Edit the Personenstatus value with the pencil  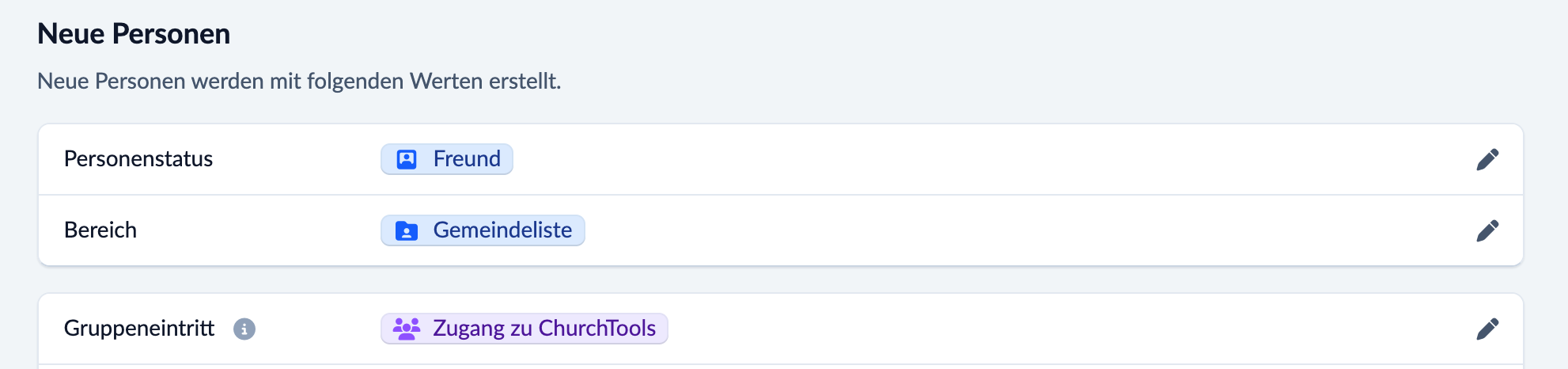pos(1487,159)
